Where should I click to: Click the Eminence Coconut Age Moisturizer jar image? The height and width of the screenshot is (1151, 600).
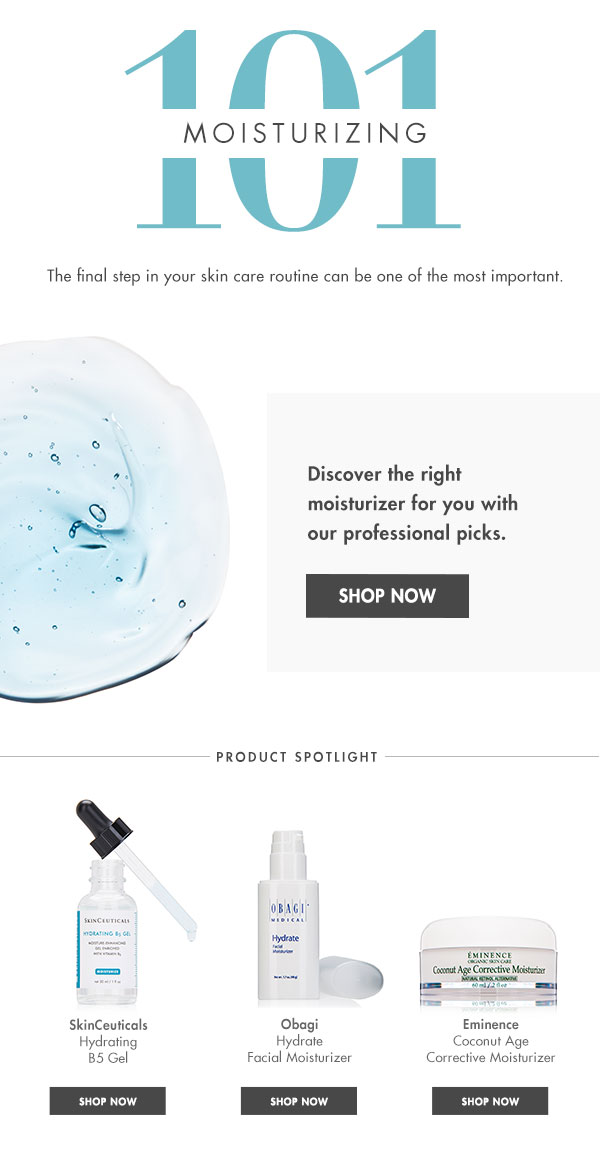488,962
